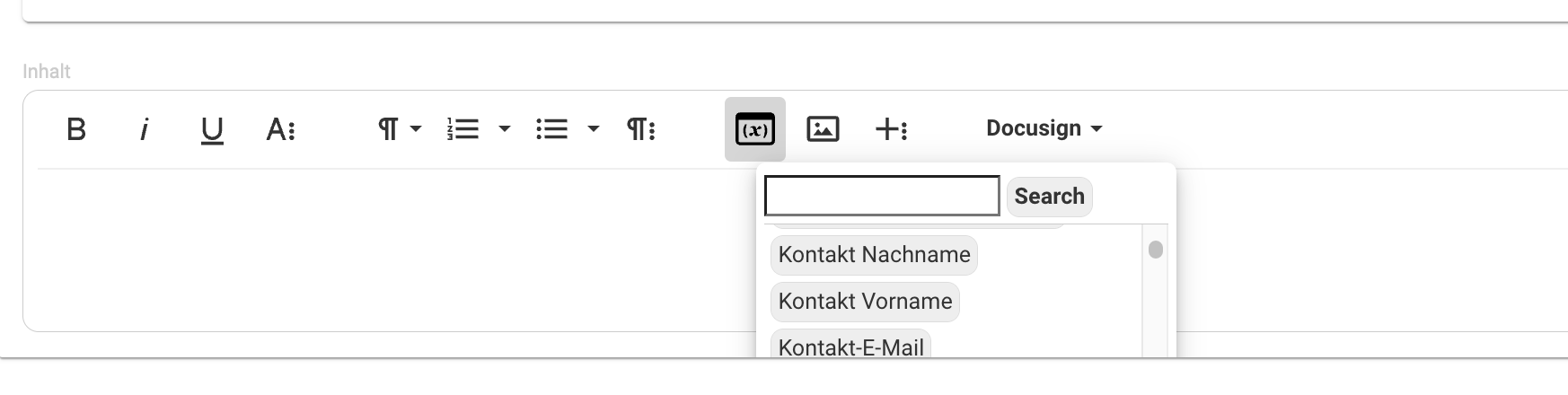
Task: Expand the paragraph format dropdown arrow
Action: (x=416, y=129)
